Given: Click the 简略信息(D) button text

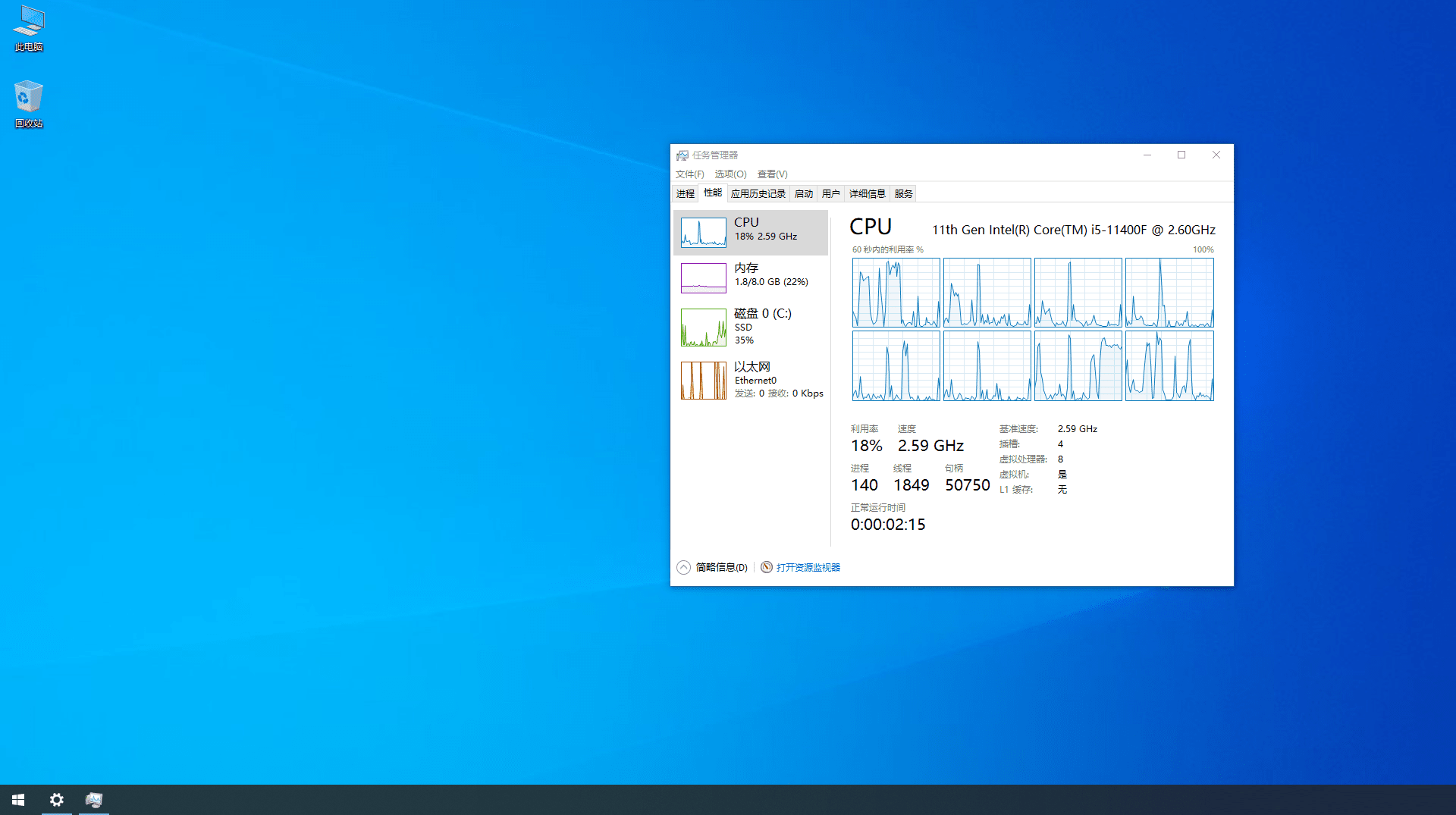Looking at the screenshot, I should click(x=721, y=567).
